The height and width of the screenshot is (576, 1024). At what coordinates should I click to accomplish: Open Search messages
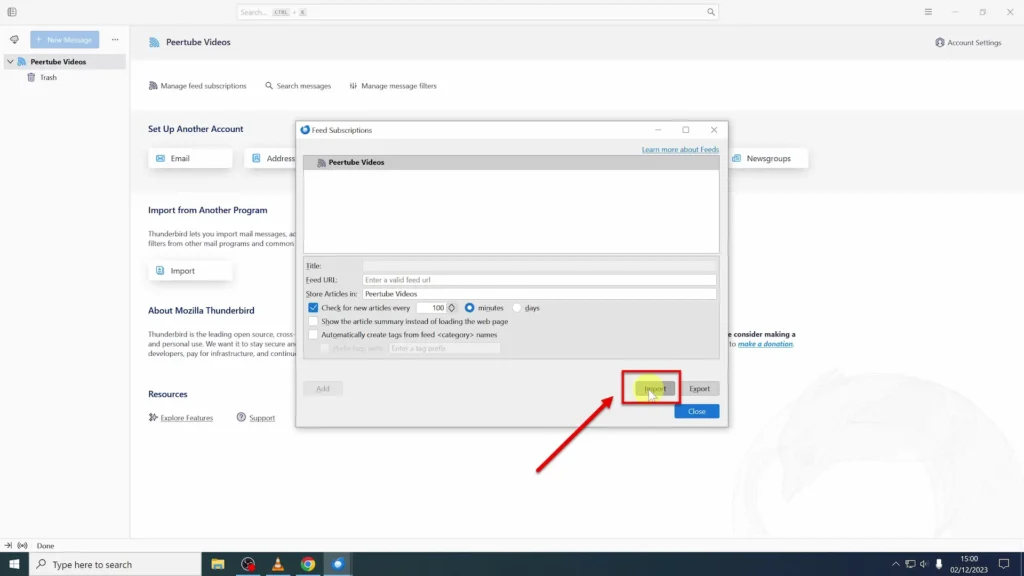(x=298, y=86)
